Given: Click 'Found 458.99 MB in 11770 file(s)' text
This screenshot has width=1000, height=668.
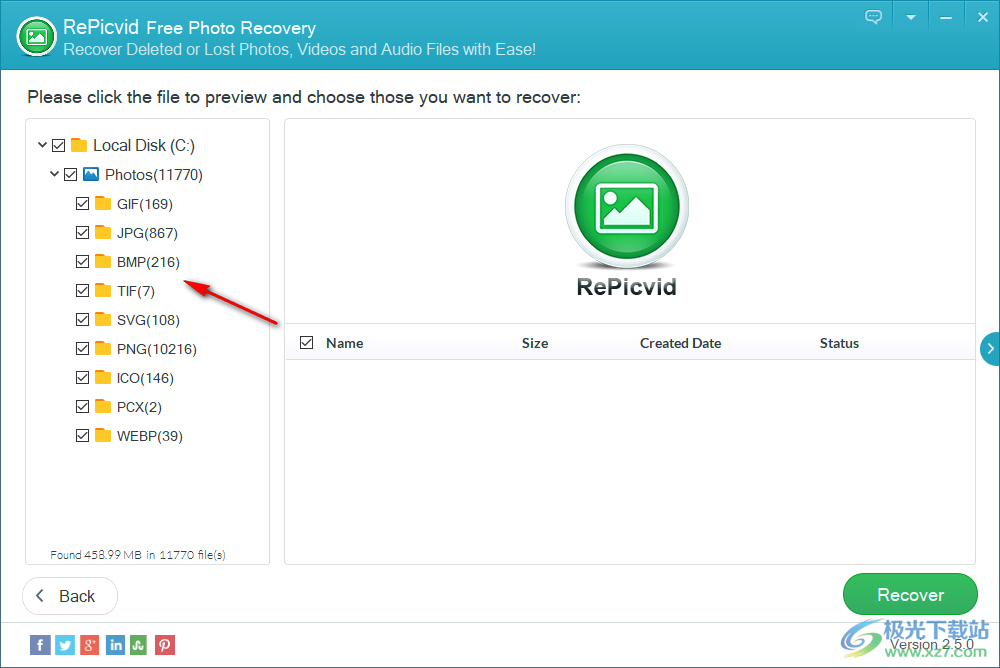Looking at the screenshot, I should (138, 555).
